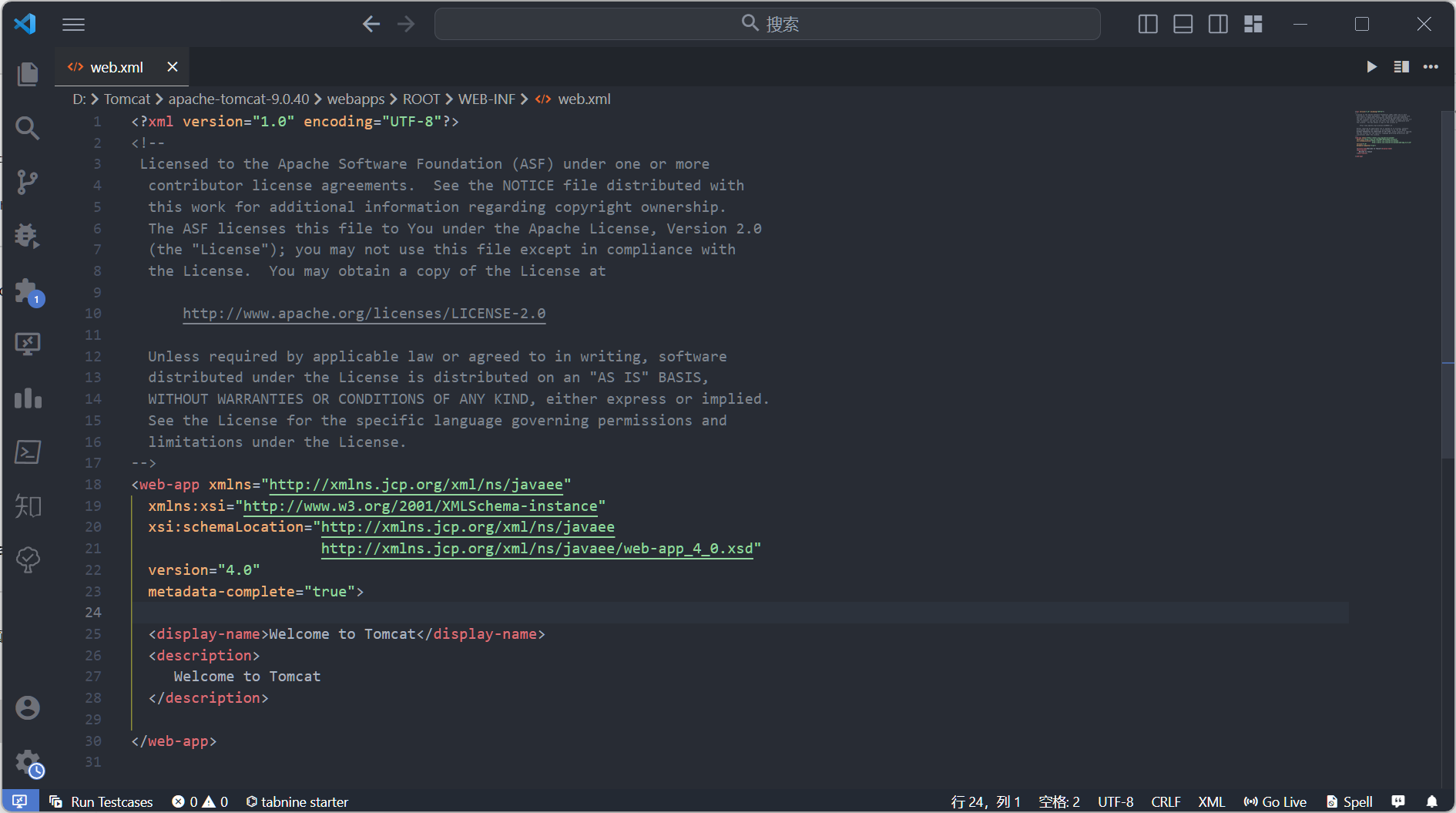Expand the WEB-INF breadcrumb segment
Image resolution: width=1456 pixels, height=813 pixels.
click(x=486, y=99)
